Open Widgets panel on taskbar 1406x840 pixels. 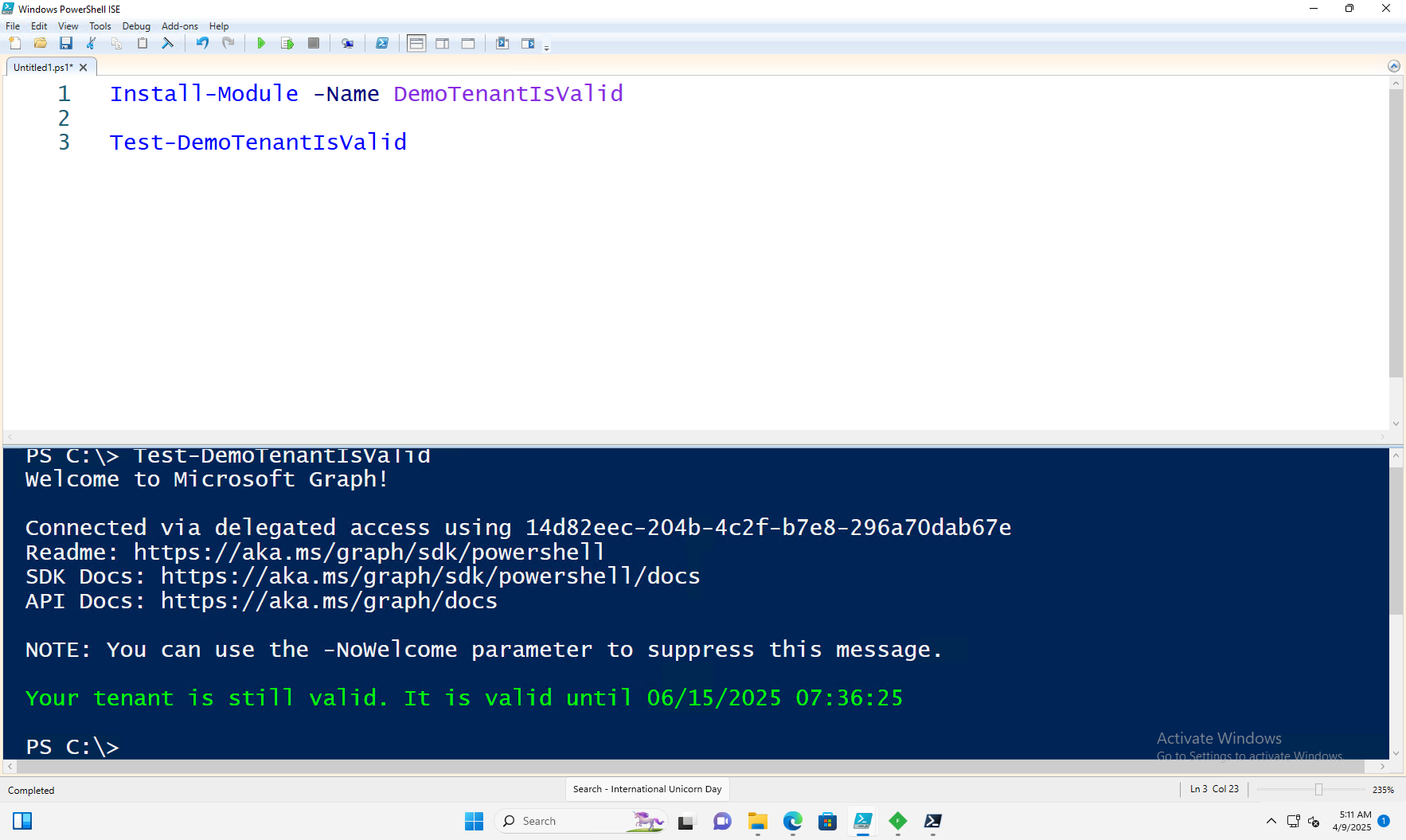tap(22, 821)
